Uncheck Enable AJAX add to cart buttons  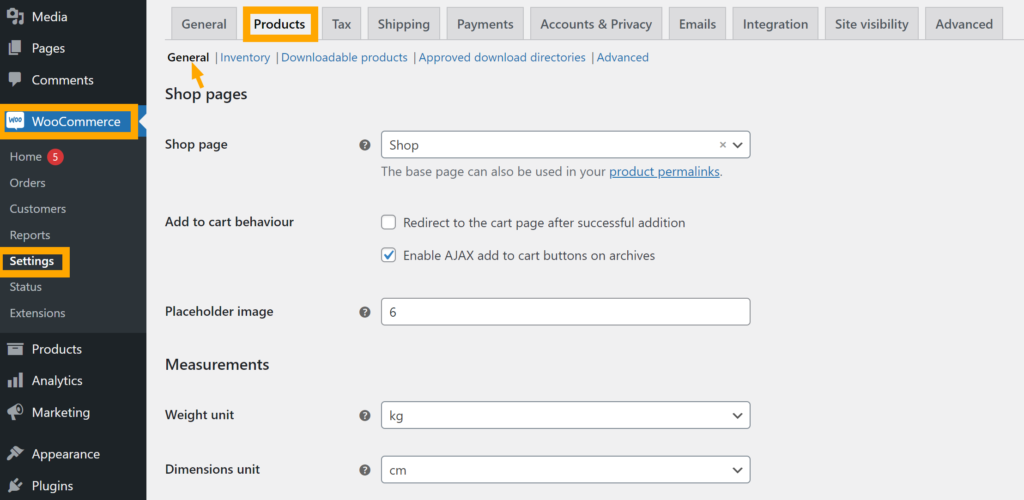[x=389, y=256]
